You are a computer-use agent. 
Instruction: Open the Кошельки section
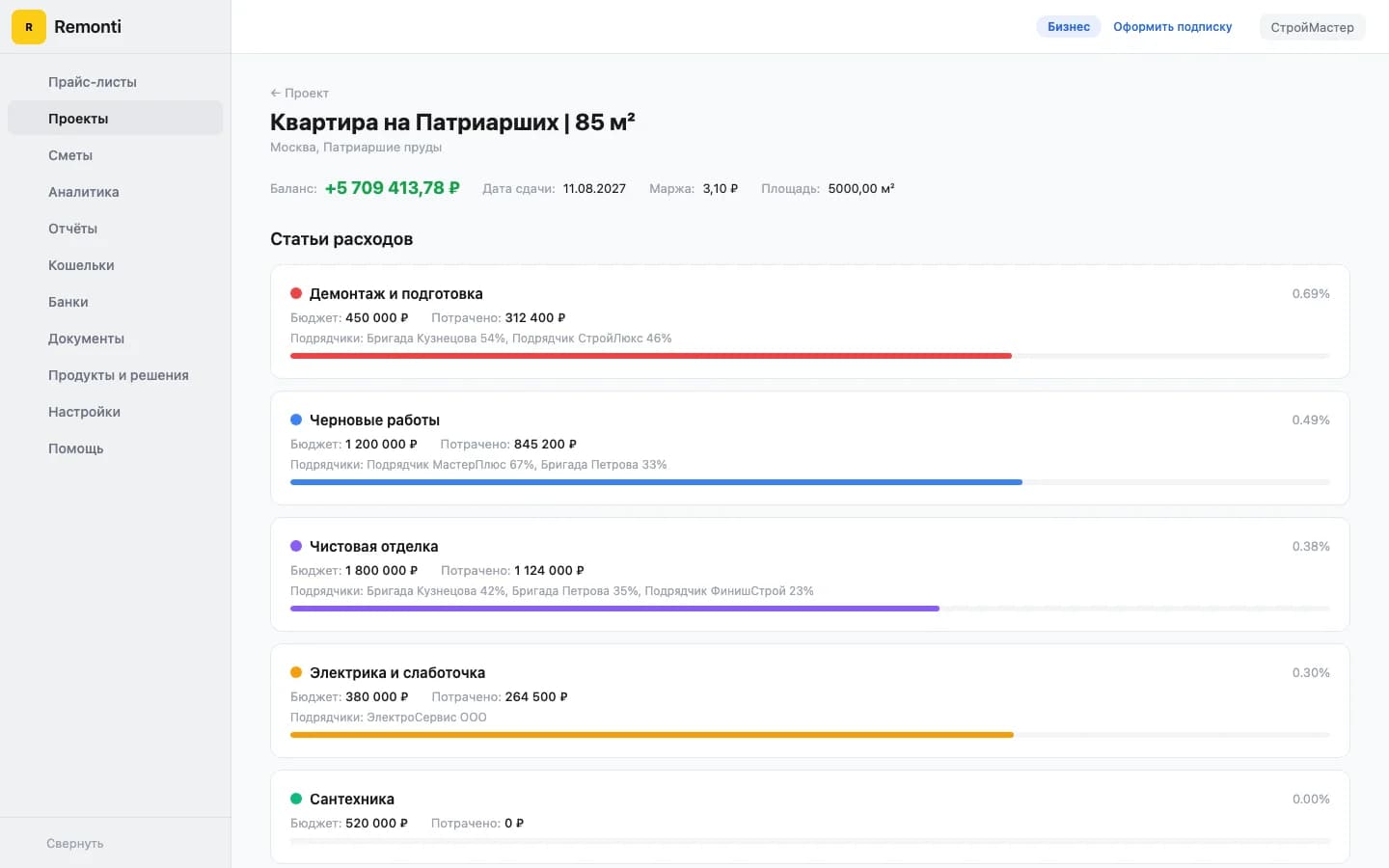coord(80,265)
